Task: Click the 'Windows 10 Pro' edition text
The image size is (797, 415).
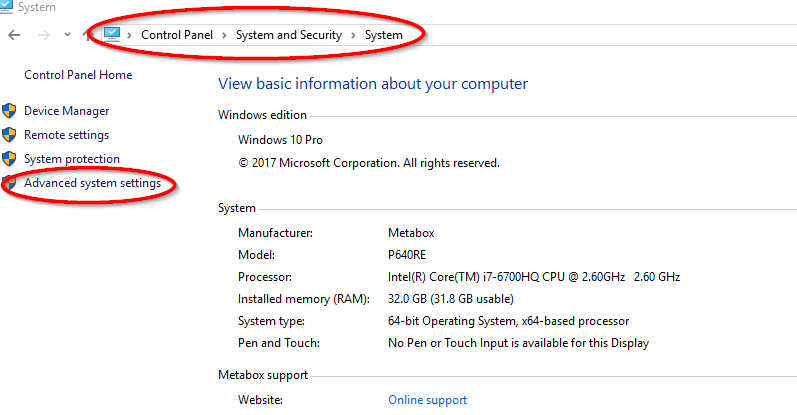Action: 281,140
